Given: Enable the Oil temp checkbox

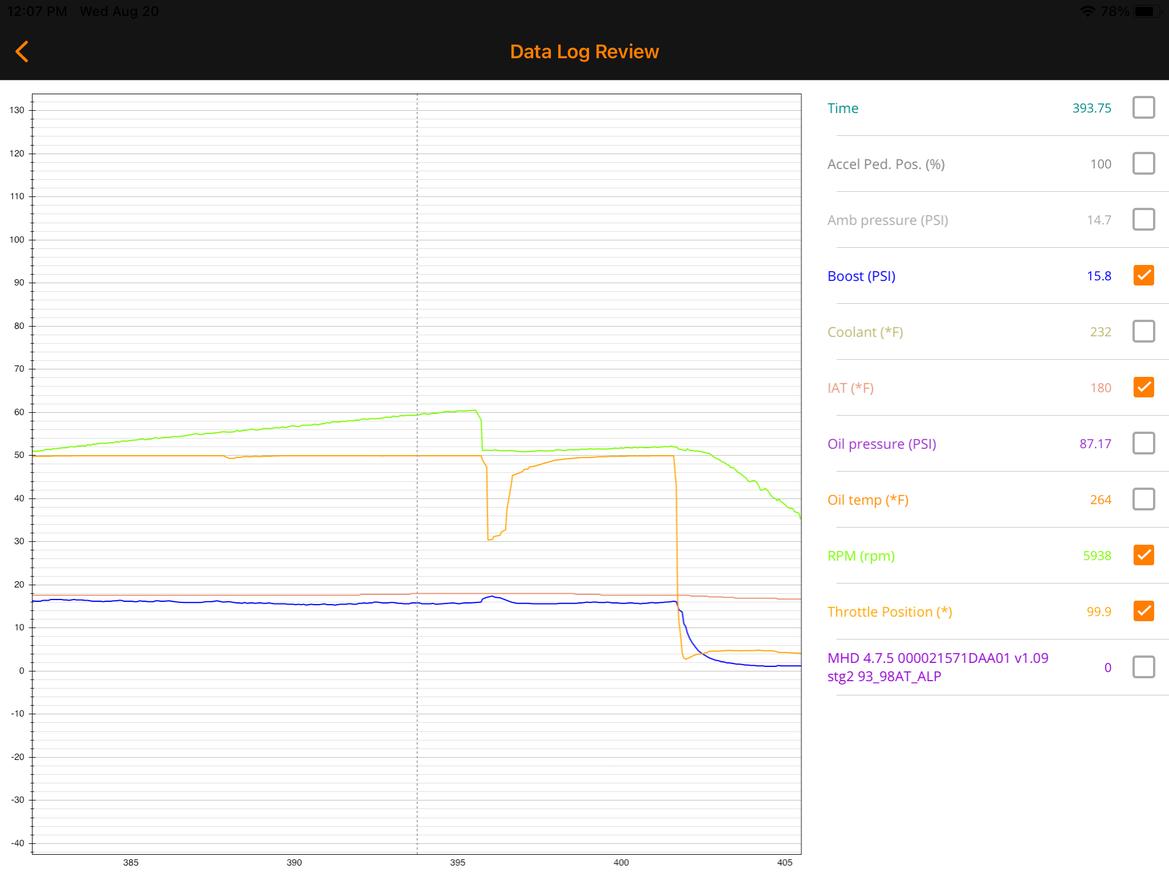Looking at the screenshot, I should 1143,499.
